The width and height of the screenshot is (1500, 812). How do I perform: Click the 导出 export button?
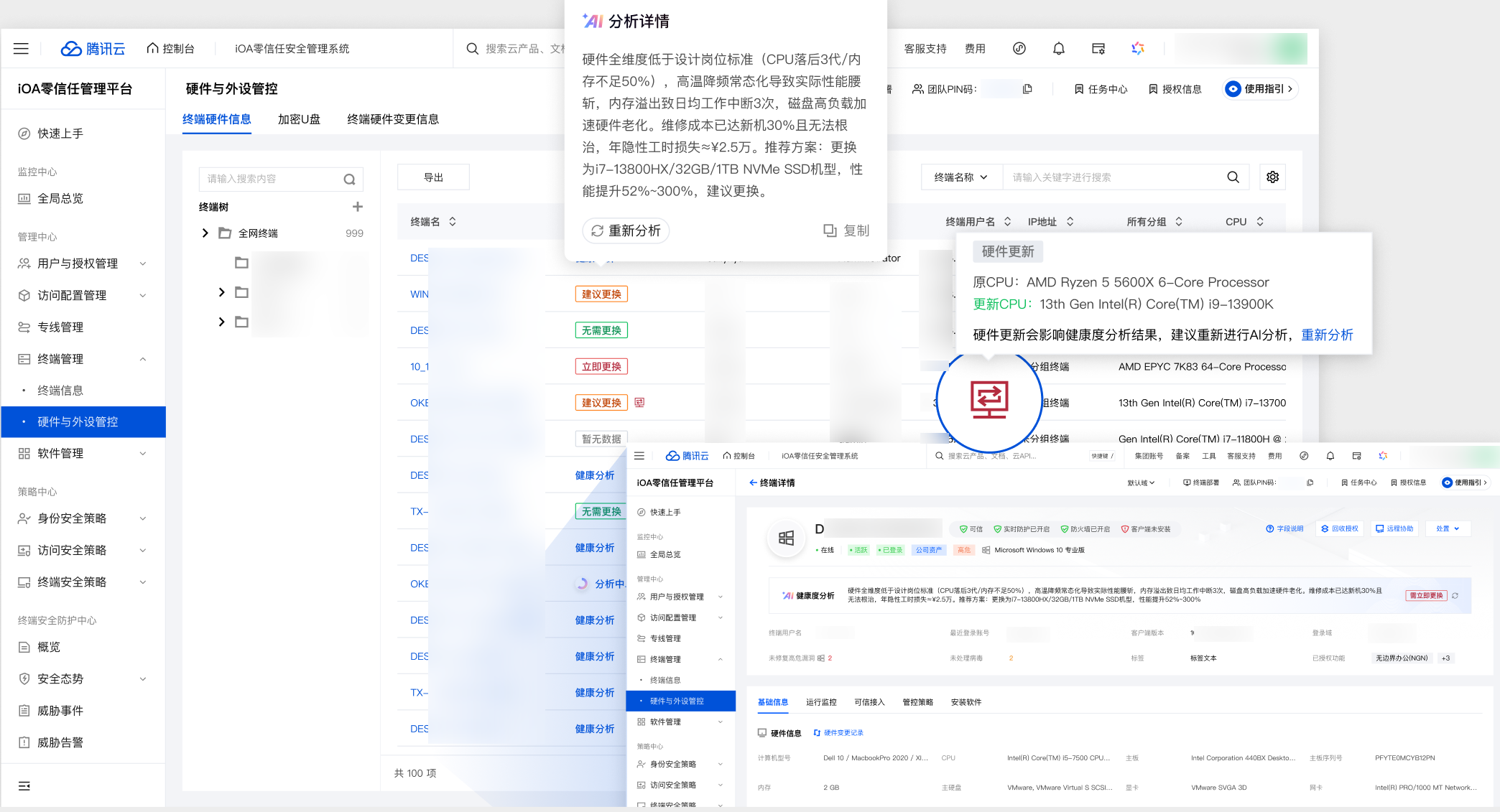point(433,177)
